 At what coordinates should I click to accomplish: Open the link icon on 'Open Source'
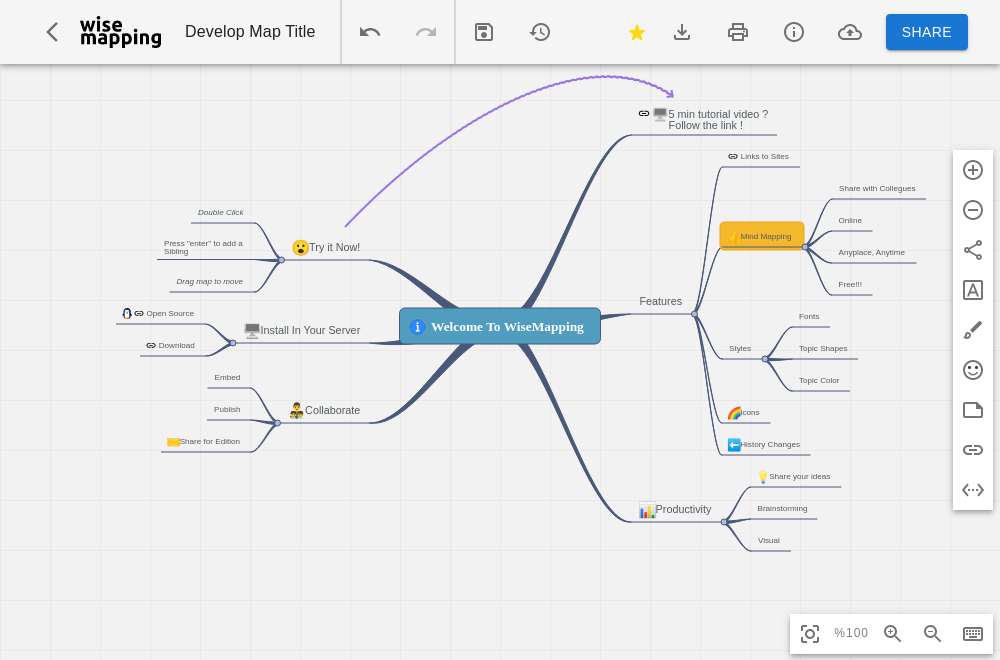point(139,314)
